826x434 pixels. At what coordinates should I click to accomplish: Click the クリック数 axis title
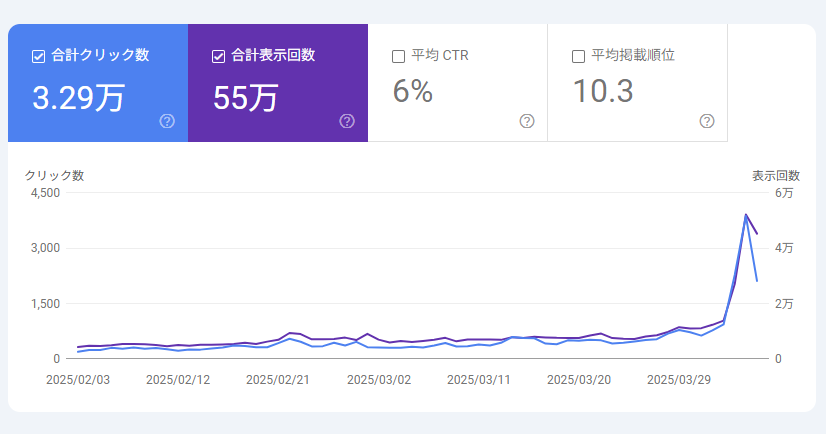coord(54,176)
